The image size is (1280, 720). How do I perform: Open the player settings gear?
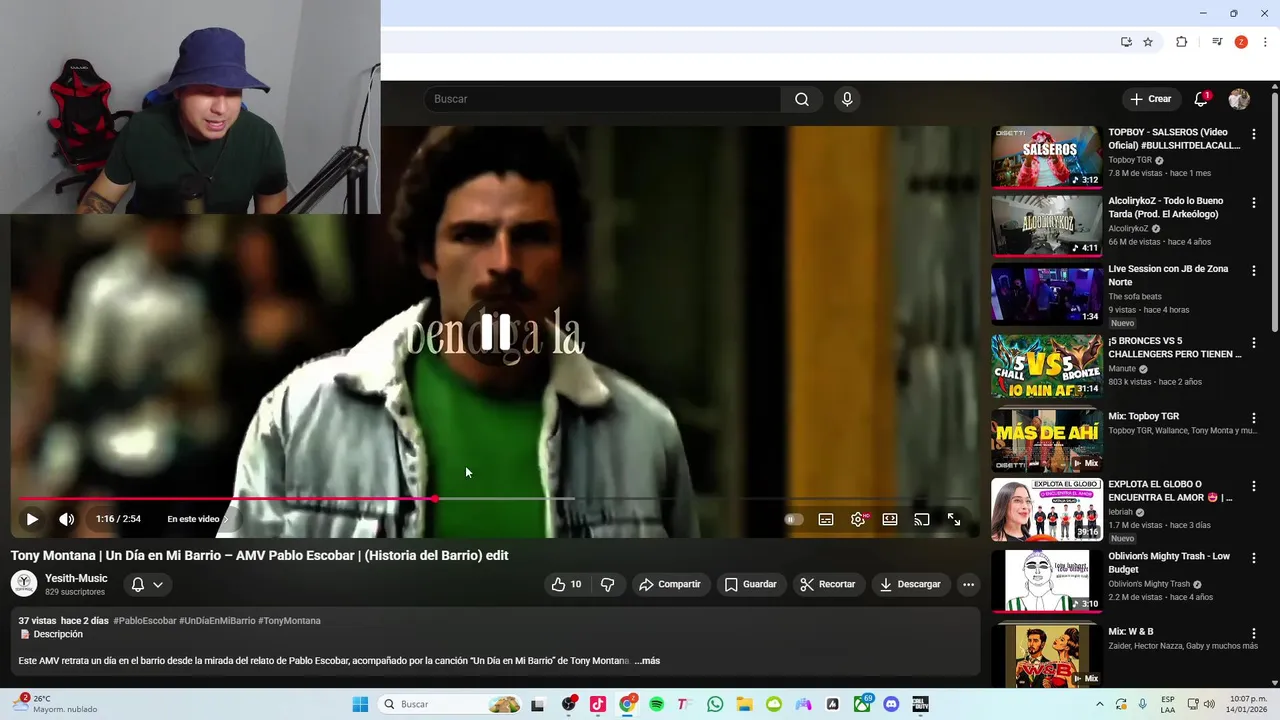[858, 519]
